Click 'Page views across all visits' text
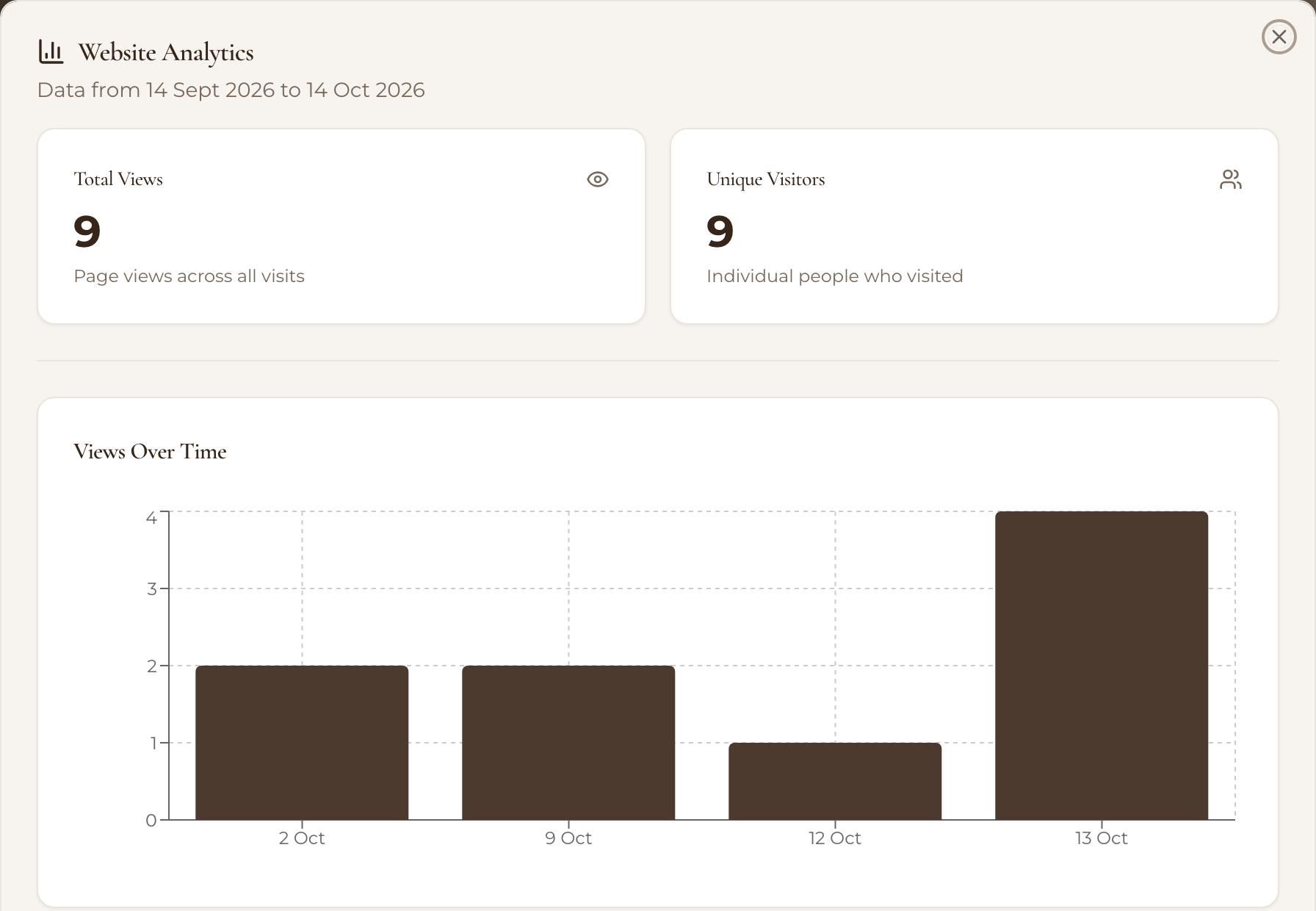Image resolution: width=1316 pixels, height=911 pixels. [189, 276]
